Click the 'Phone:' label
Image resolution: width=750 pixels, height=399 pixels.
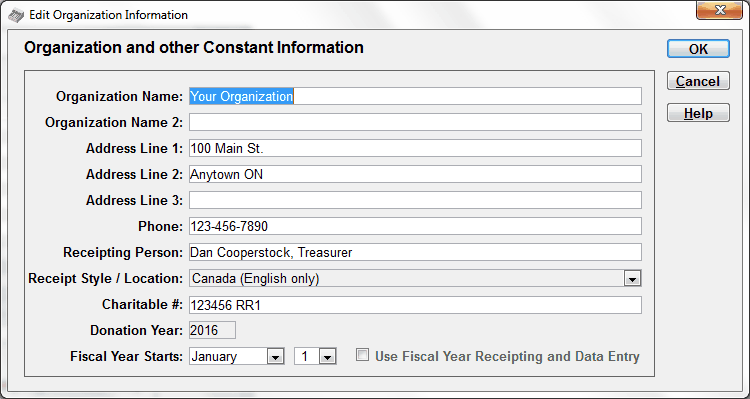pos(161,226)
